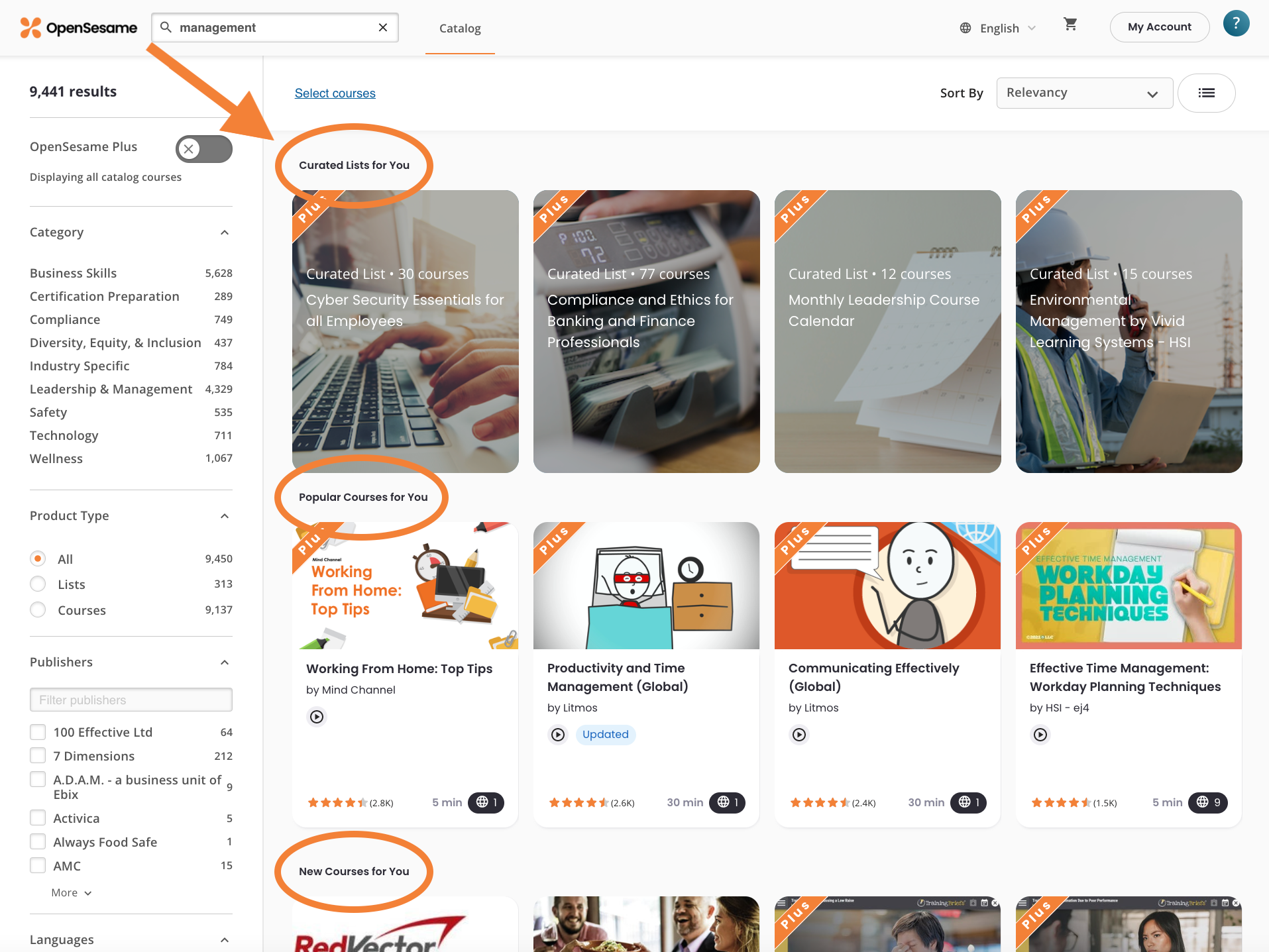Collapse the Category section
The height and width of the screenshot is (952, 1269).
pos(225,233)
